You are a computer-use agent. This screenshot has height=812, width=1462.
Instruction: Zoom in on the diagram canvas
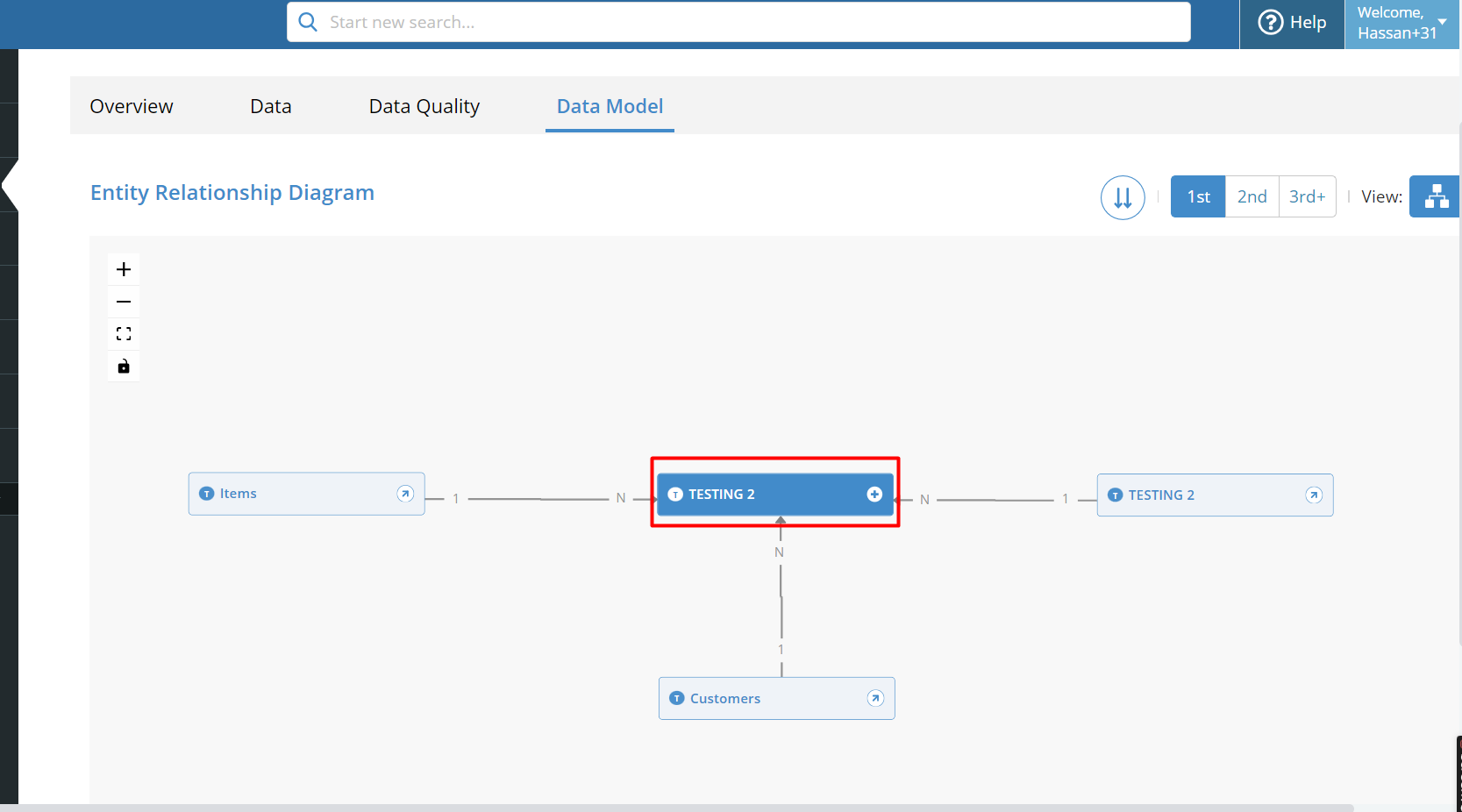tap(124, 269)
